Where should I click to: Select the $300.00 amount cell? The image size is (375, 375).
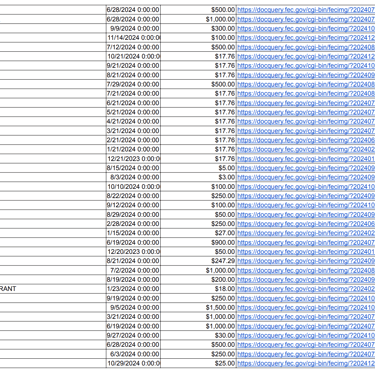(199, 29)
